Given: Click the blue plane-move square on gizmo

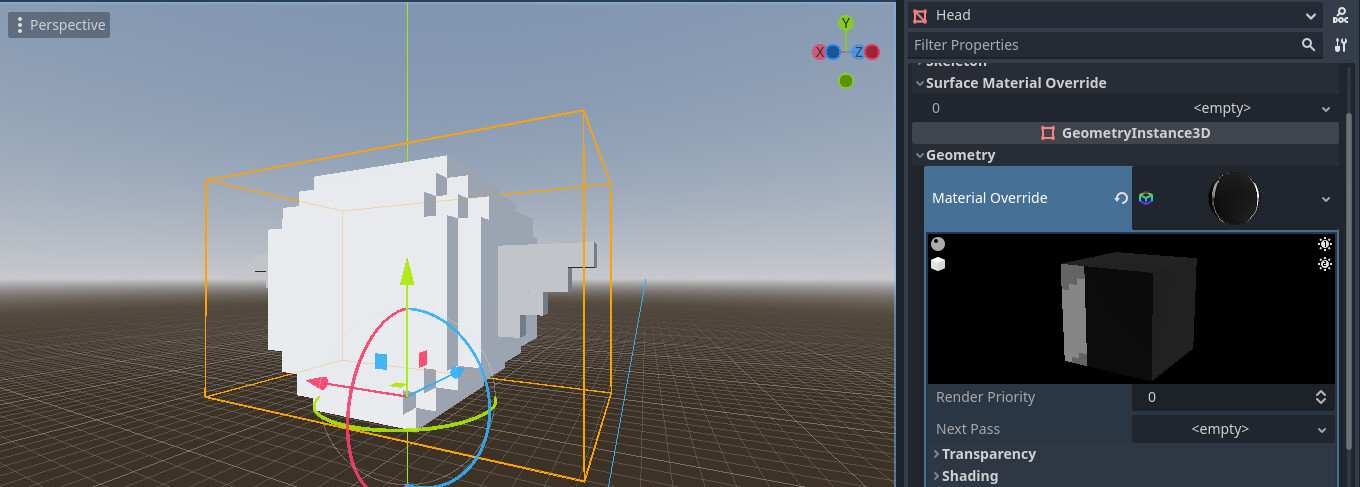Looking at the screenshot, I should tap(381, 361).
